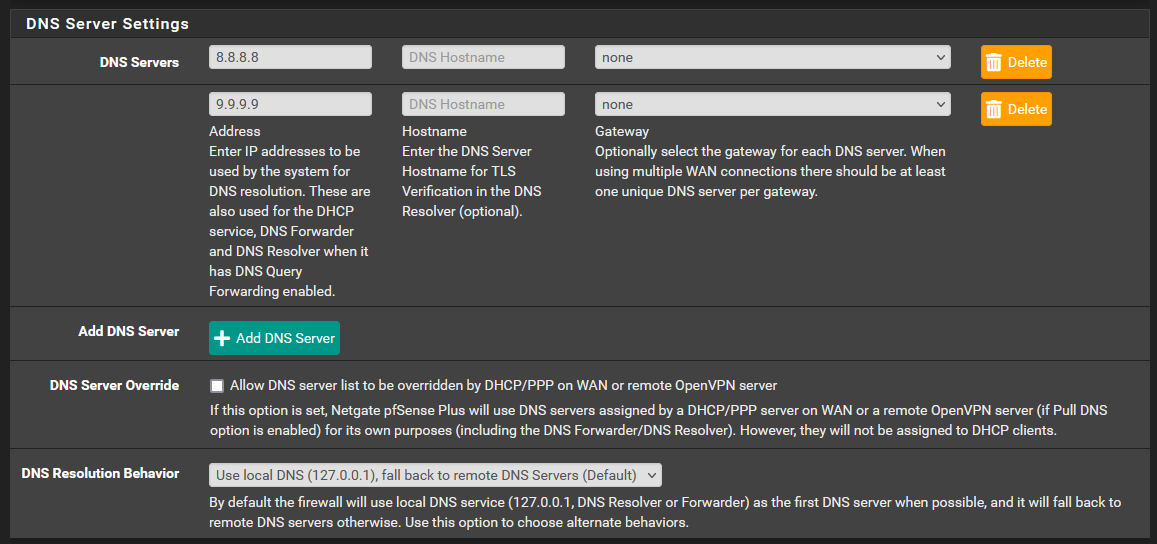
Task: Click the trash icon beside the 8.8.8.8 server
Action: click(x=994, y=62)
